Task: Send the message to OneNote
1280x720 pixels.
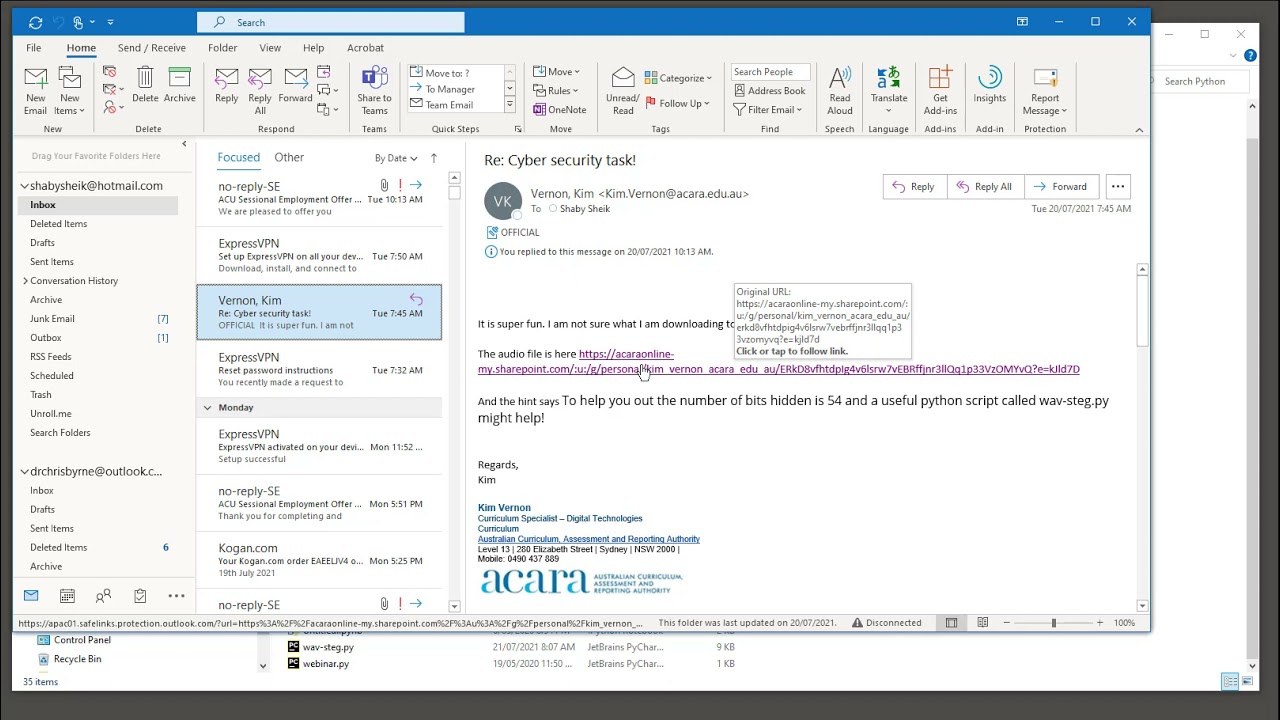Action: [x=560, y=110]
